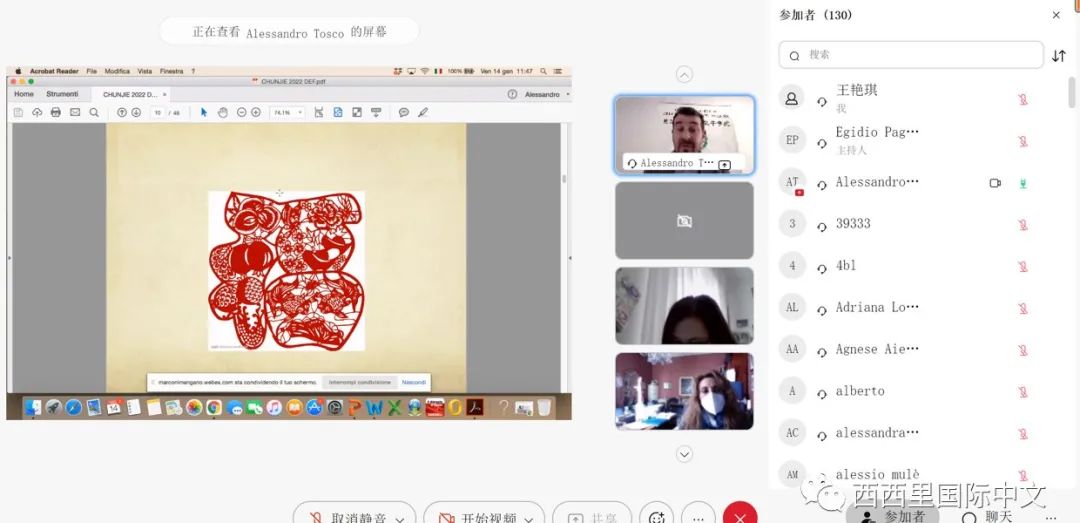Click the cloud upload icon in Acrobat toolbar
The width and height of the screenshot is (1080, 523).
pyautogui.click(x=37, y=112)
